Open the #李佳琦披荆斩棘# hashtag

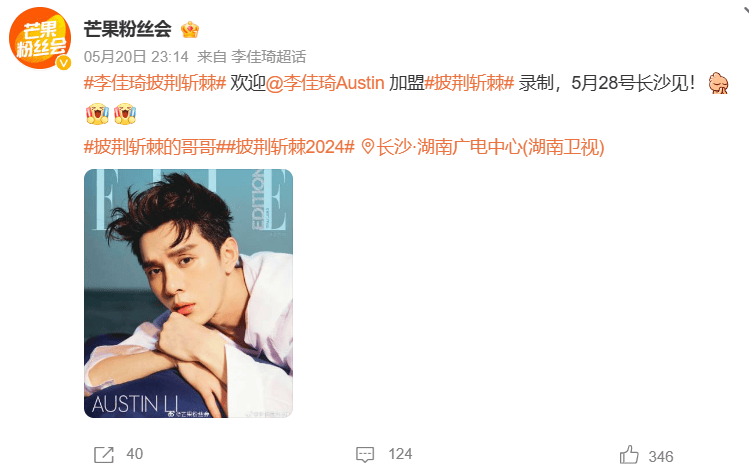[x=155, y=83]
